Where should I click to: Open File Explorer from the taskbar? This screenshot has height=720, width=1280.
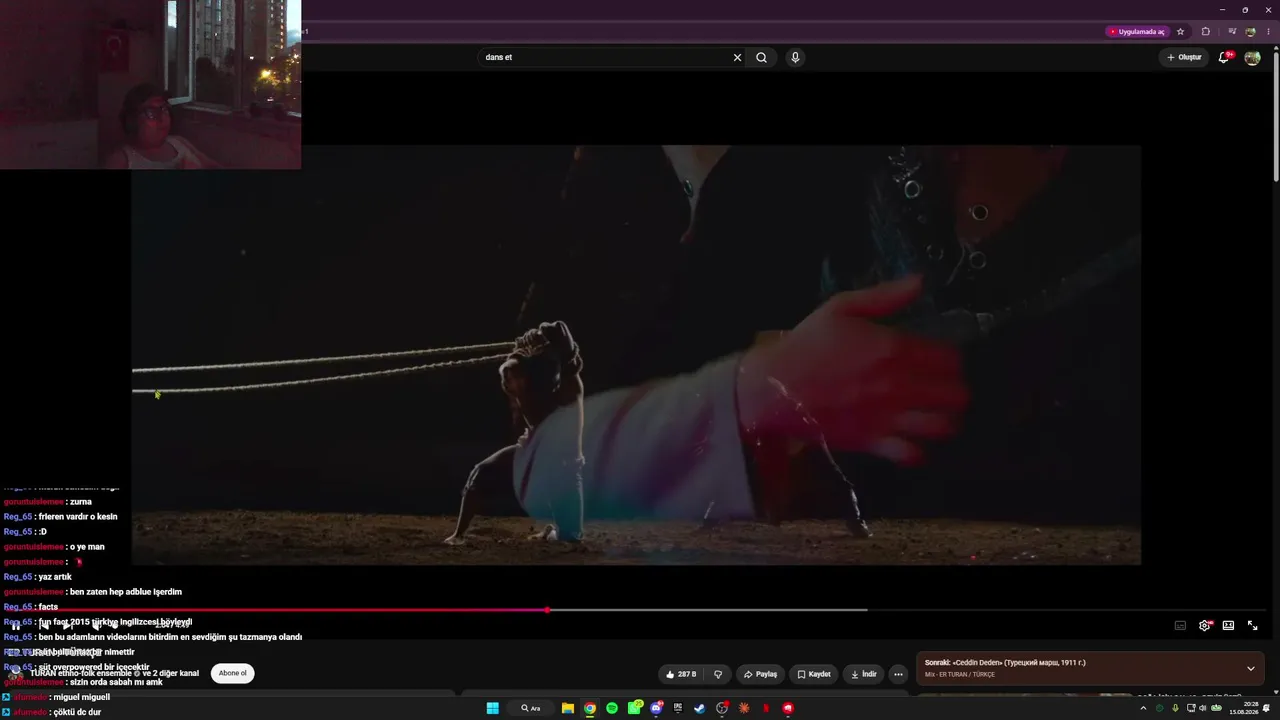[x=567, y=708]
